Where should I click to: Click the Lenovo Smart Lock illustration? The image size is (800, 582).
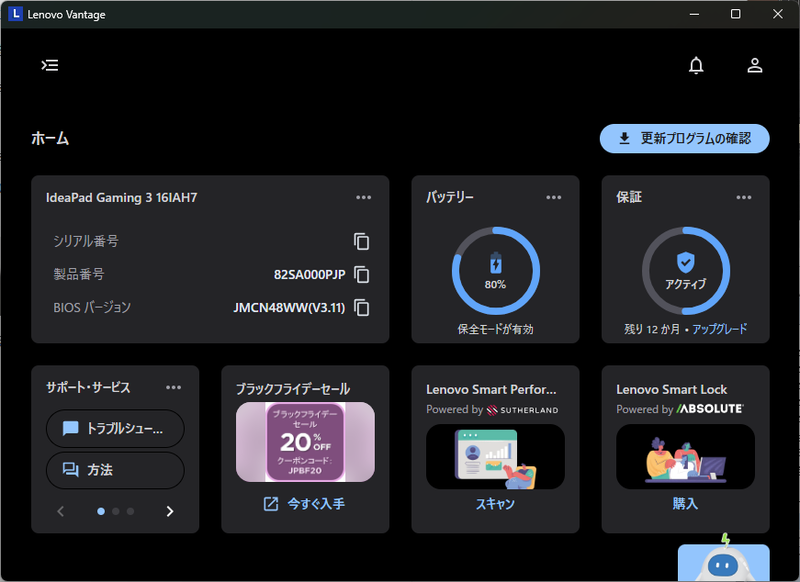click(685, 457)
